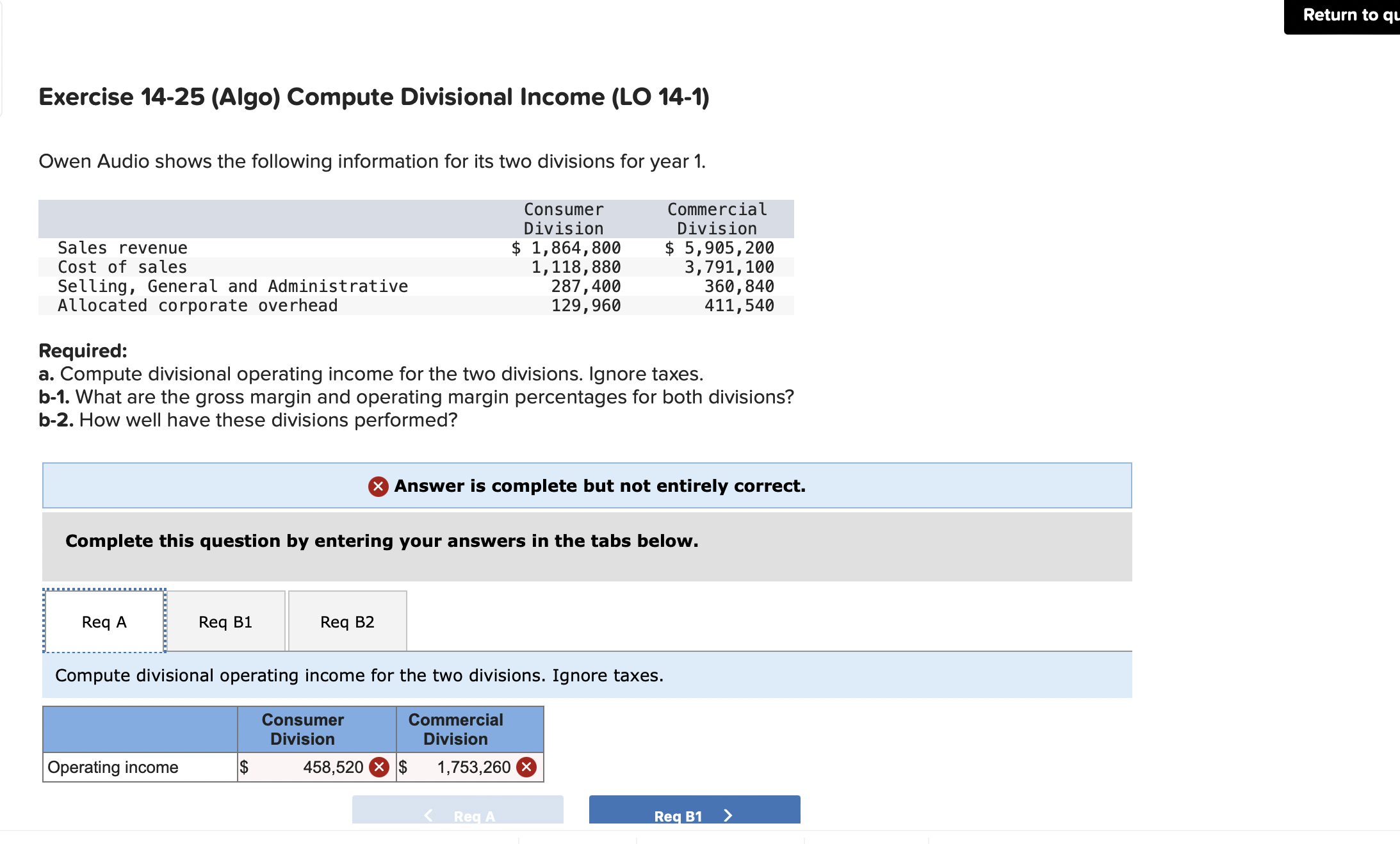Screen dimensions: 1400x844
Task: Click left chevron on Req A button
Action: [428, 815]
